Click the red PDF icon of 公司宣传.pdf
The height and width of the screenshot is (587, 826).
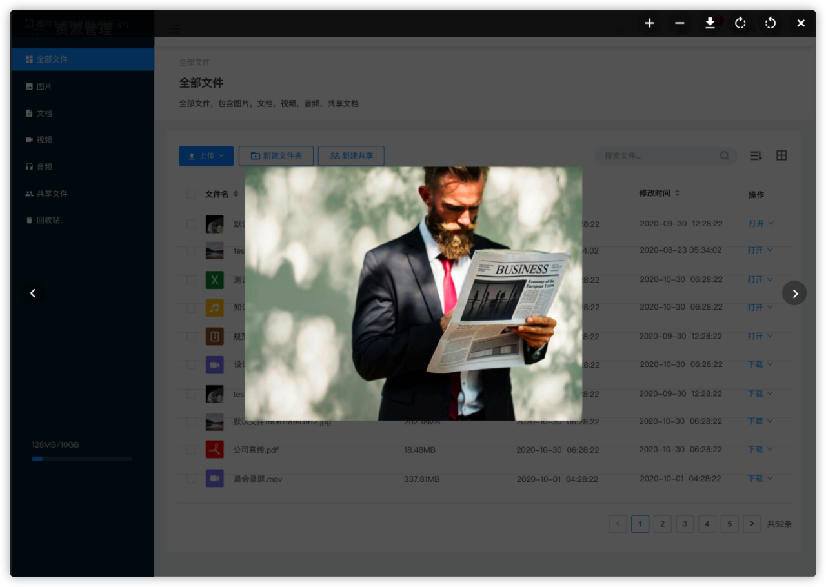tap(214, 449)
